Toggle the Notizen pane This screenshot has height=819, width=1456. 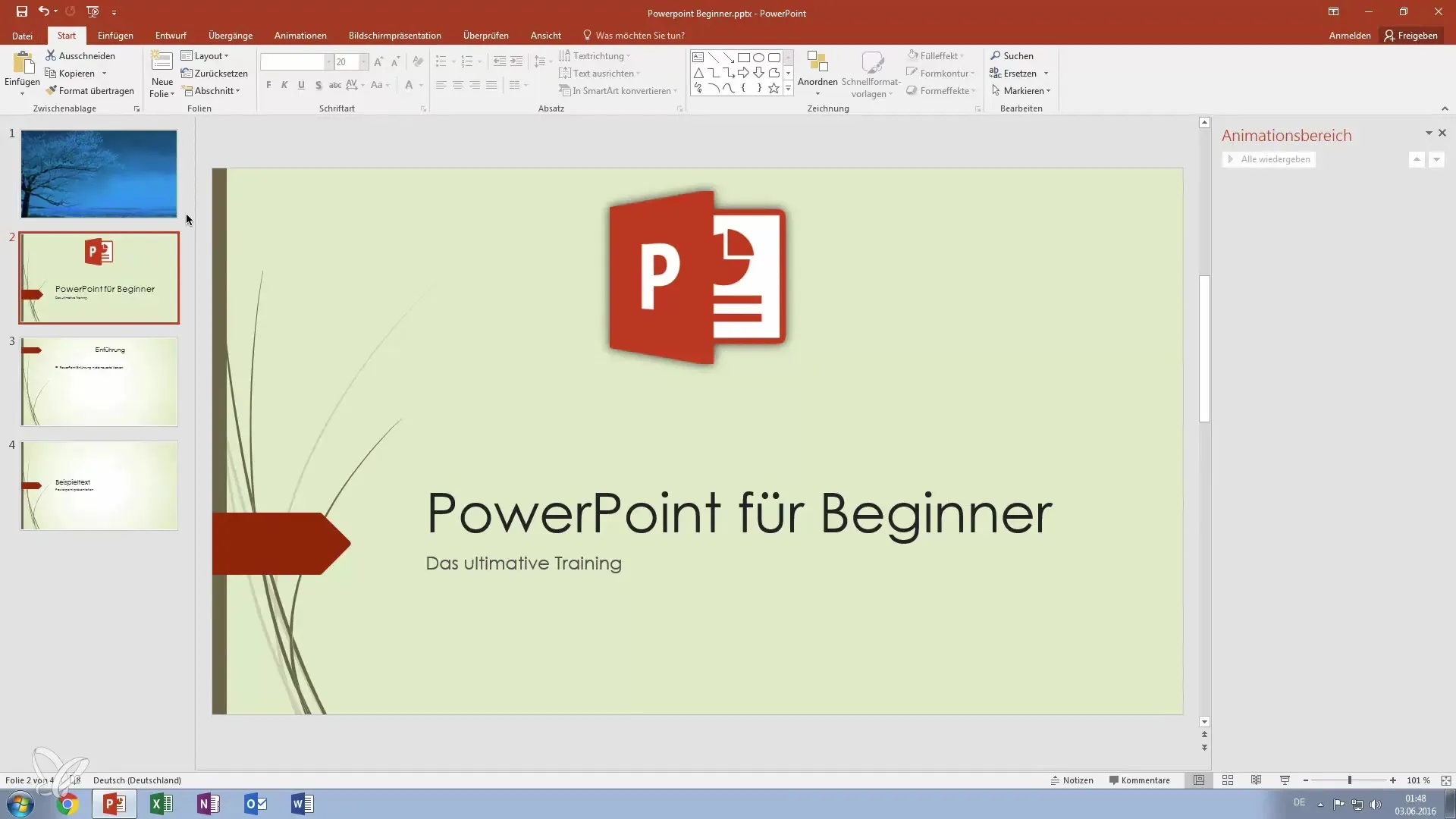[1072, 780]
